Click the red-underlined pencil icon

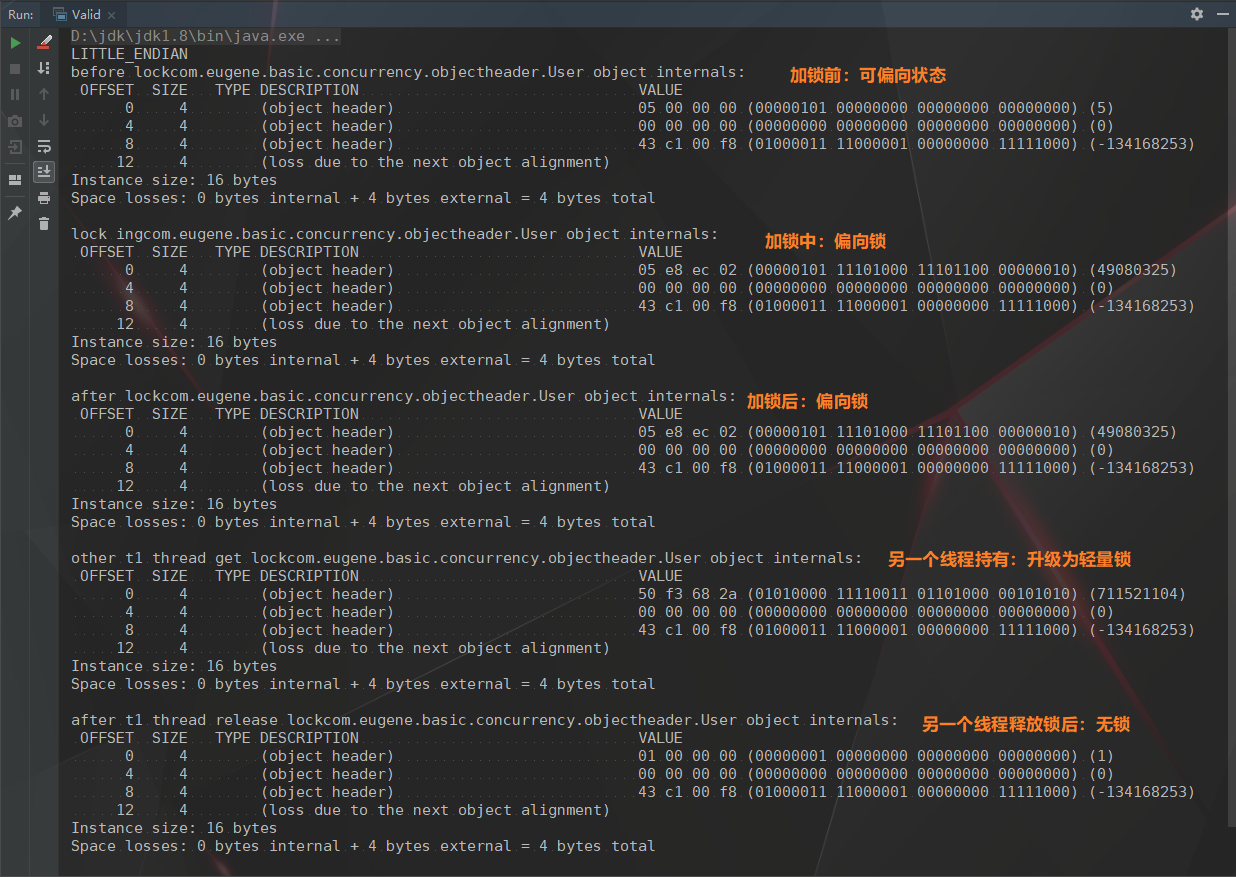click(44, 43)
